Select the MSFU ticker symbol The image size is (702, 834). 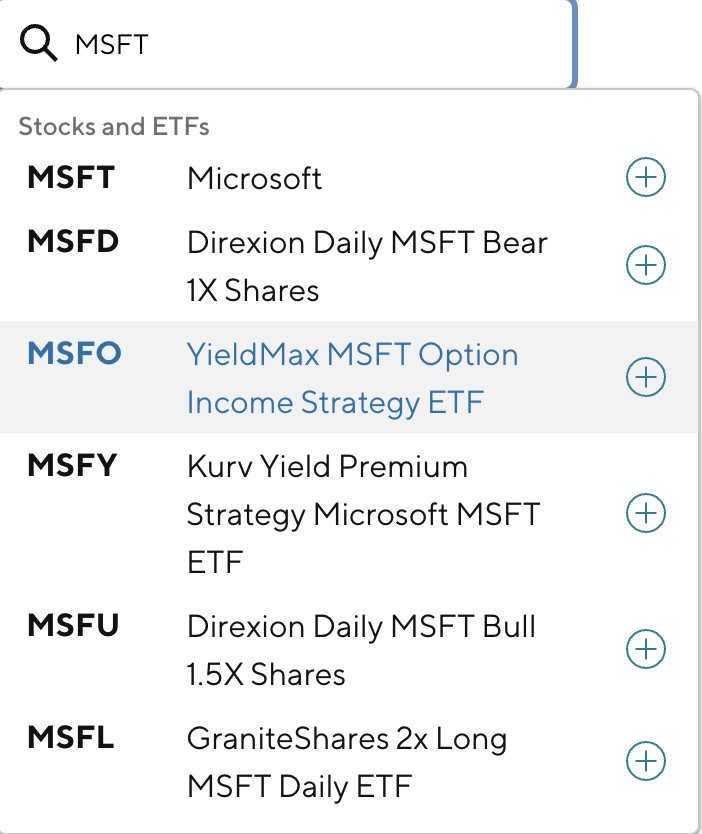click(x=74, y=626)
